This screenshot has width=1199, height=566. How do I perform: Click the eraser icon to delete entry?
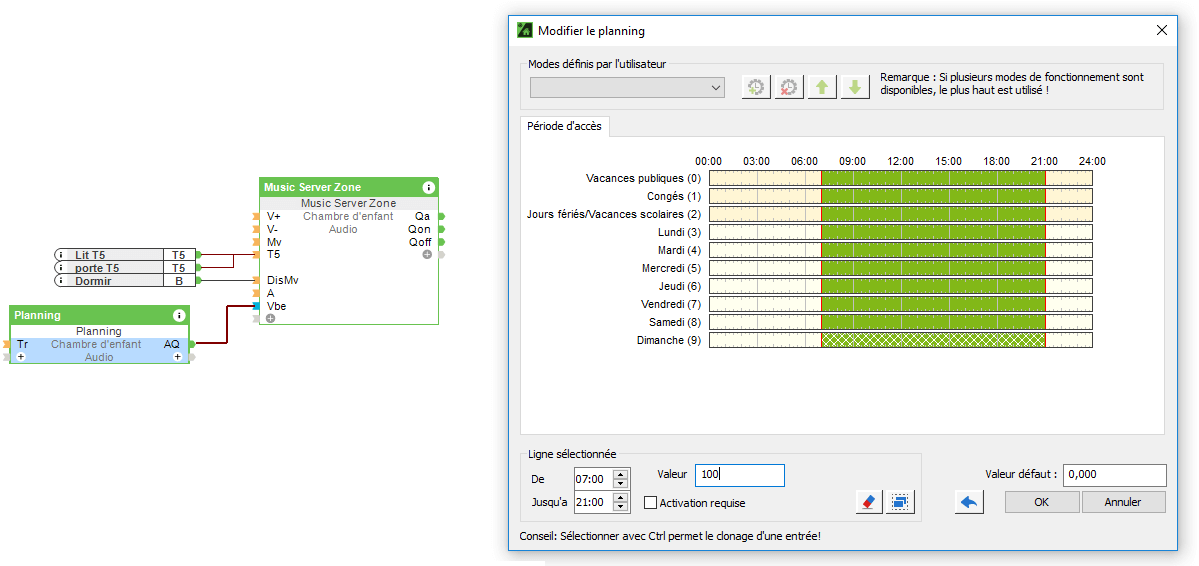pyautogui.click(x=869, y=502)
